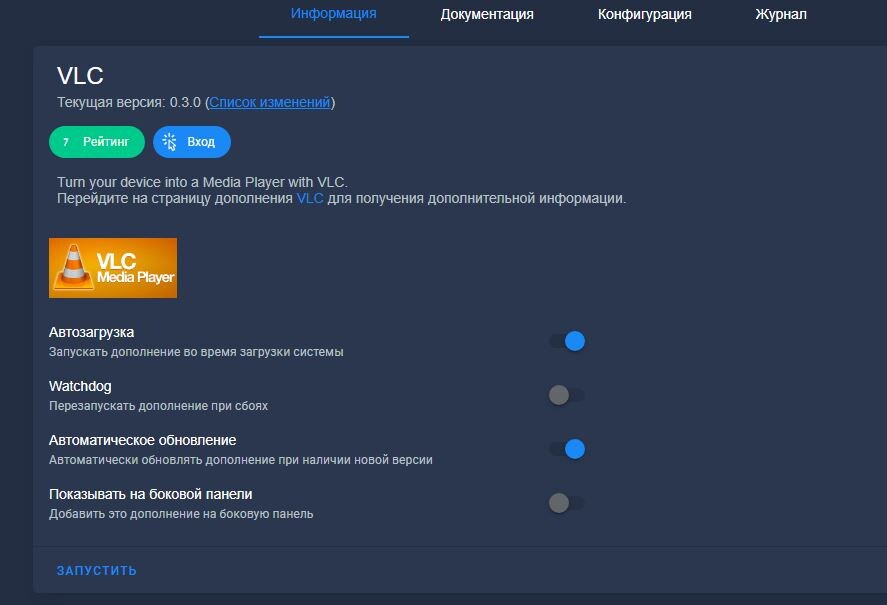Click 'Запускать дополнение во время загрузки системы' description

pos(196,352)
